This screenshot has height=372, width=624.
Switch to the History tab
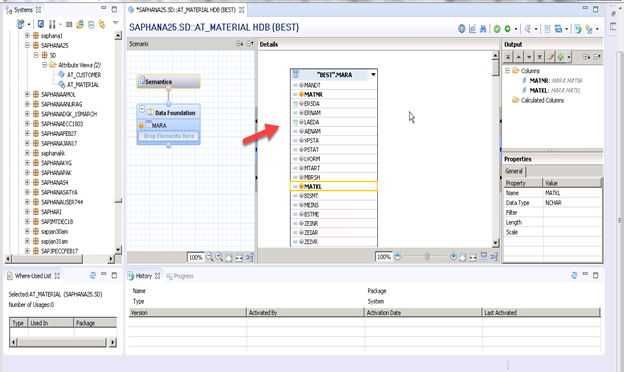(x=144, y=276)
